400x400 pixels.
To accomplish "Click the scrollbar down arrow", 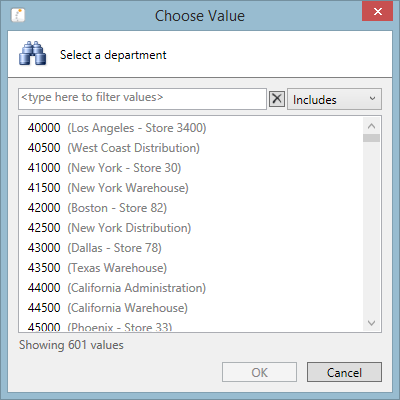I will [371, 323].
